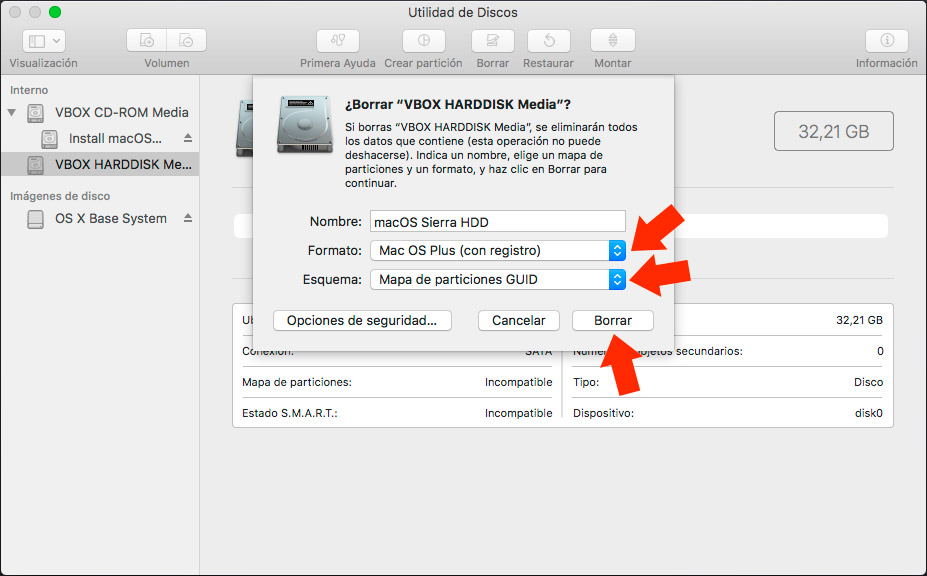This screenshot has height=576, width=927.
Task: Run Primera Ayuda first aid tool
Action: click(338, 40)
